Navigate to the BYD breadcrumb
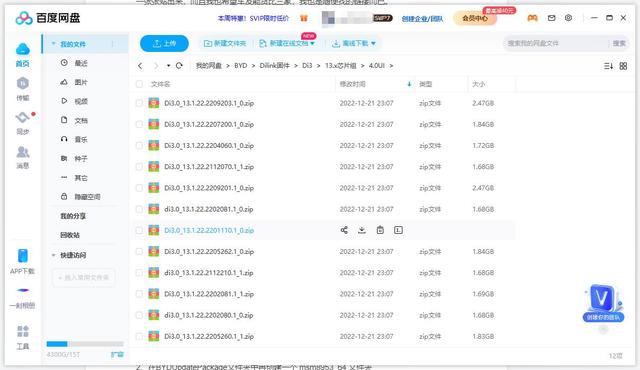 click(x=240, y=66)
